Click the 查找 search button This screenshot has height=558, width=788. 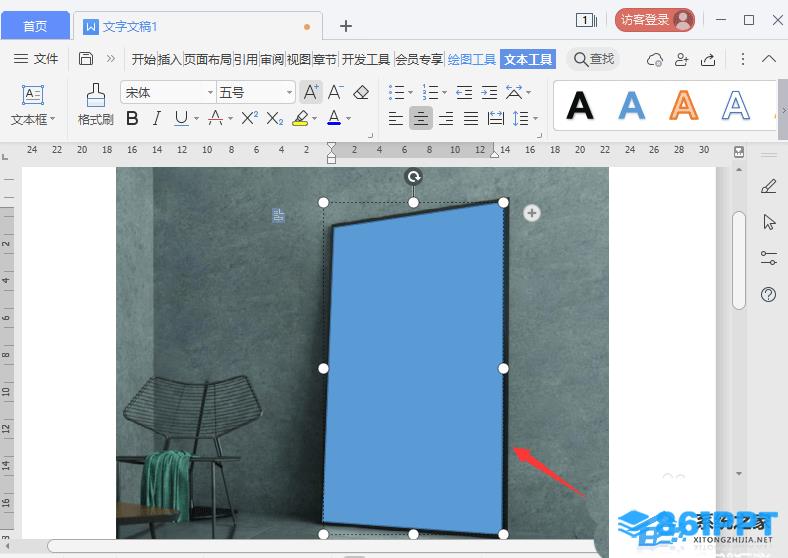[594, 59]
